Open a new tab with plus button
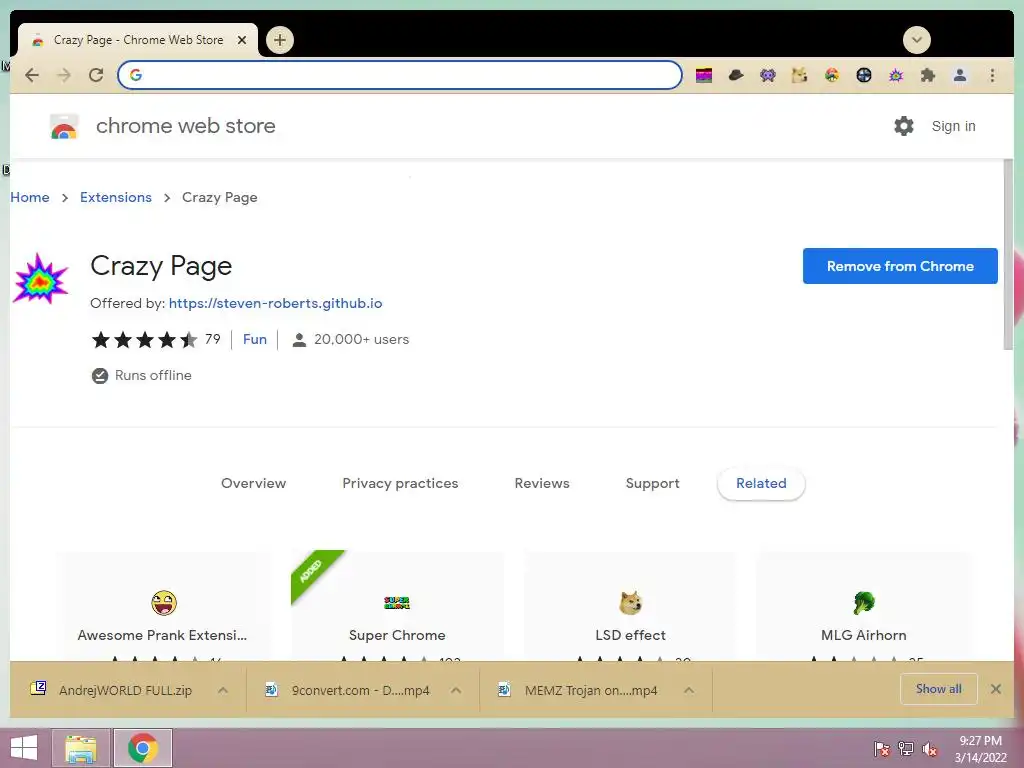Image resolution: width=1024 pixels, height=768 pixels. 280,40
